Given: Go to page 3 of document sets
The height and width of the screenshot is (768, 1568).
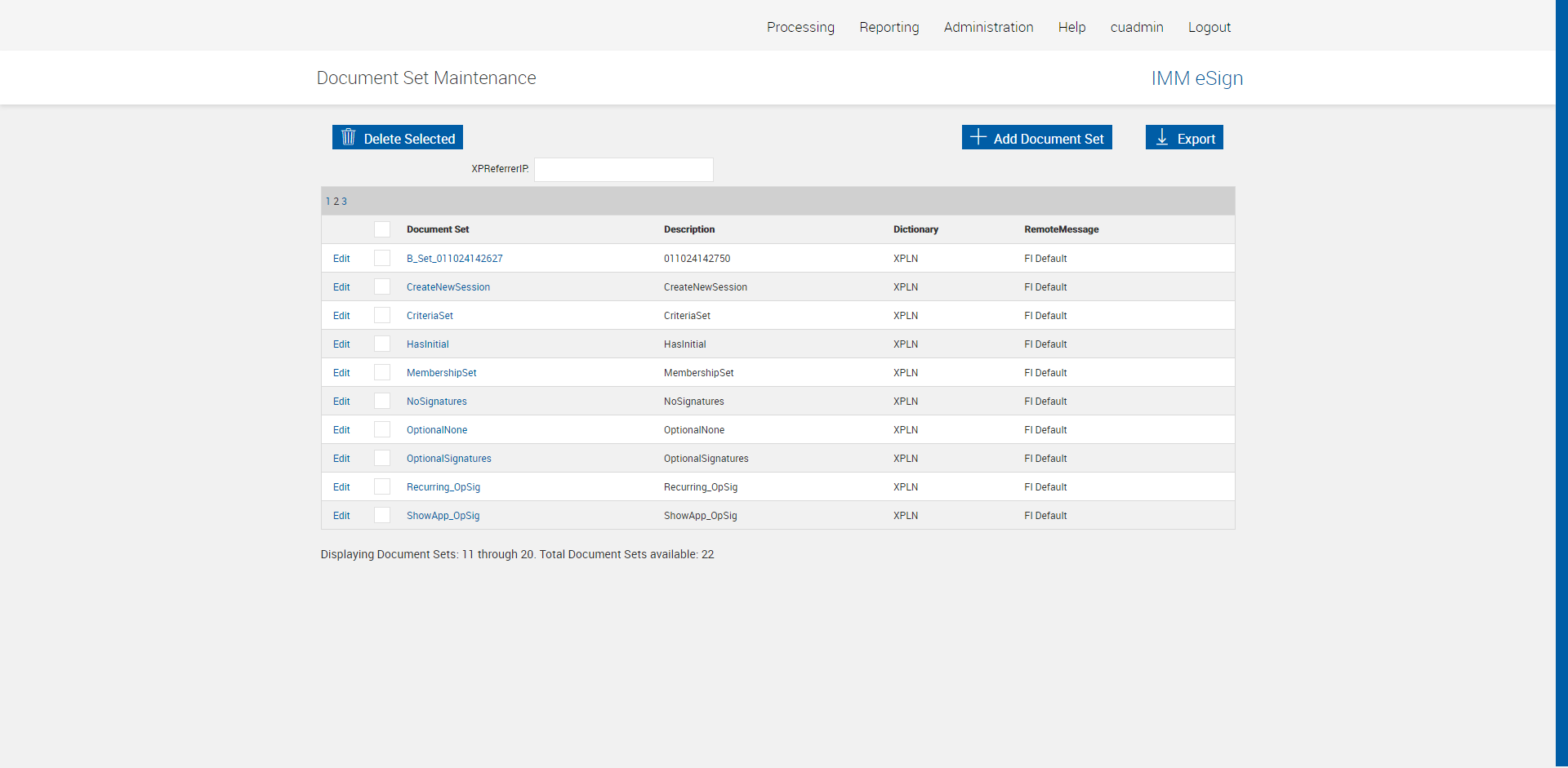Looking at the screenshot, I should point(344,202).
